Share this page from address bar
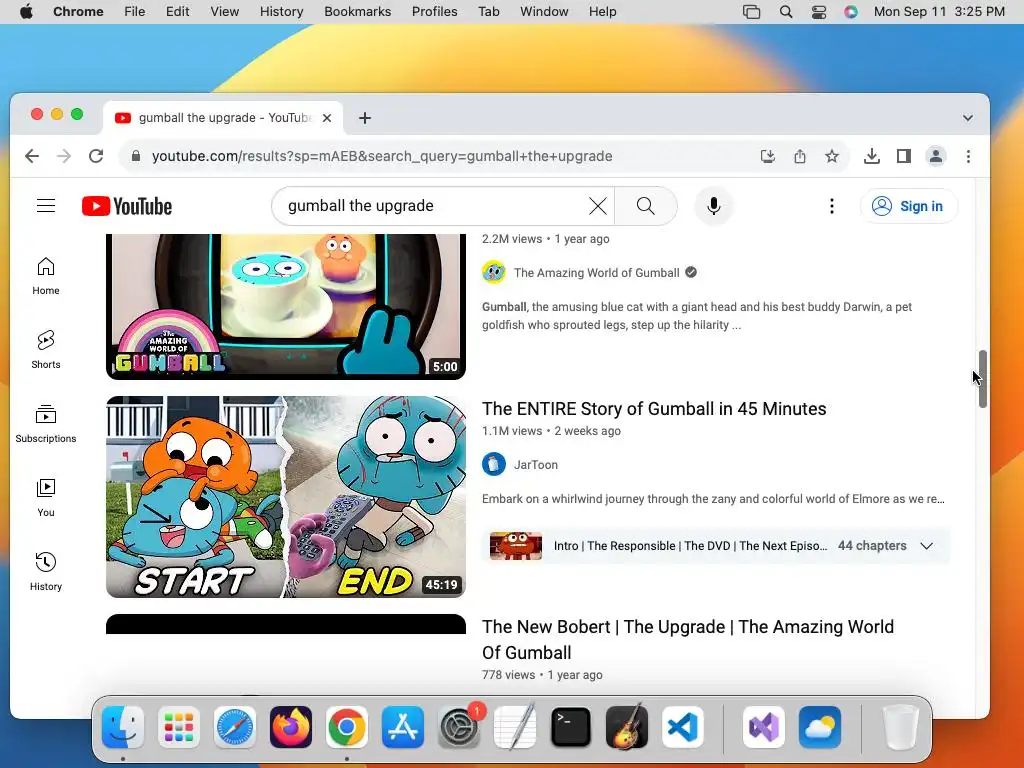This screenshot has width=1024, height=768. 800,156
